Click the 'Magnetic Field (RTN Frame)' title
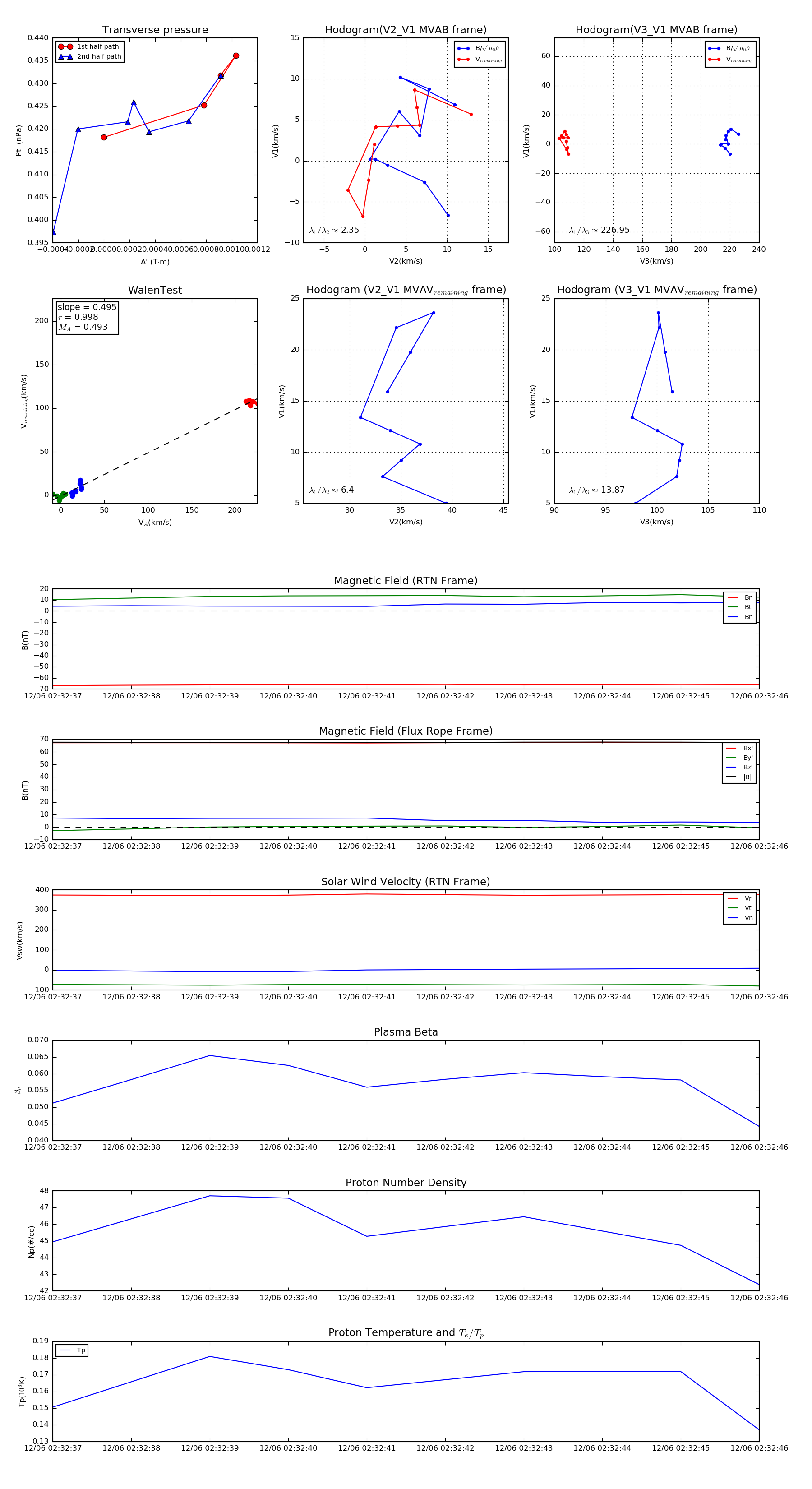Viewport: 812px width, 1489px height. point(406,581)
